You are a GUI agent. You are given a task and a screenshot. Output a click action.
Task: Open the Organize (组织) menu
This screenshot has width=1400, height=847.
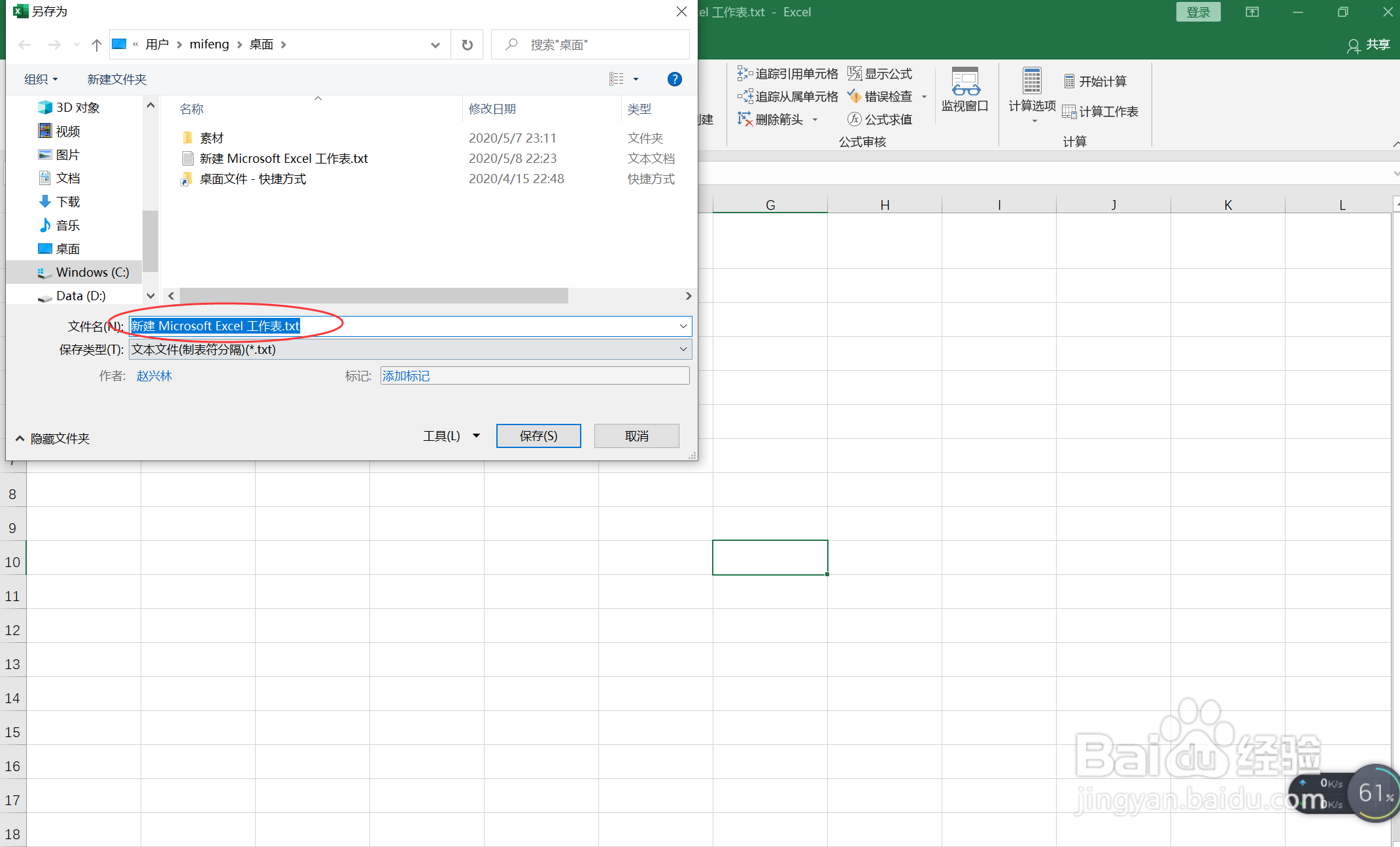click(41, 79)
